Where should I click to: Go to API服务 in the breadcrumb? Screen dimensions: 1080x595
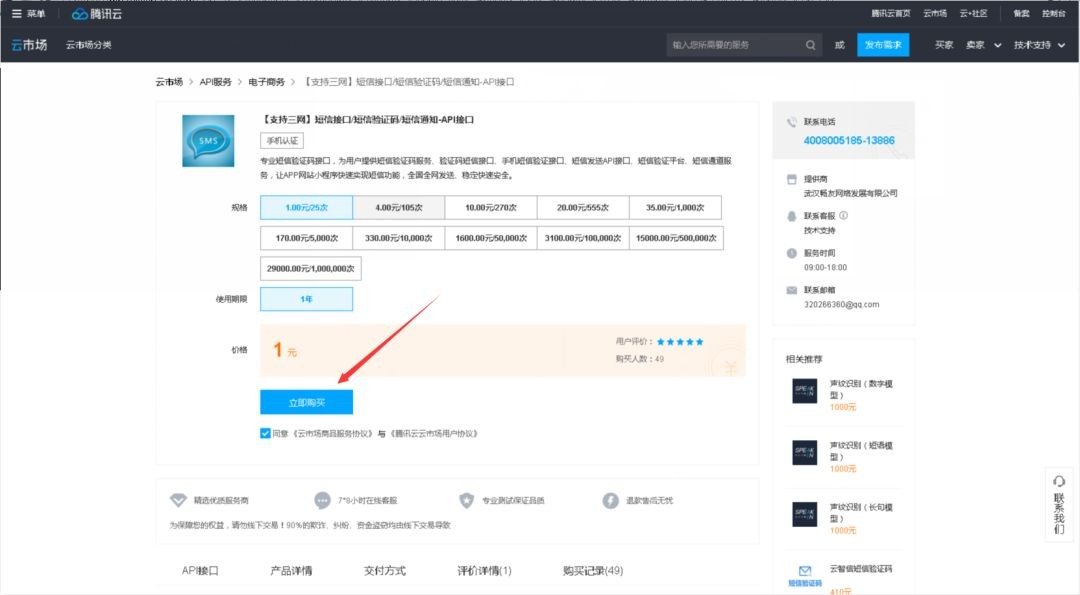point(216,82)
